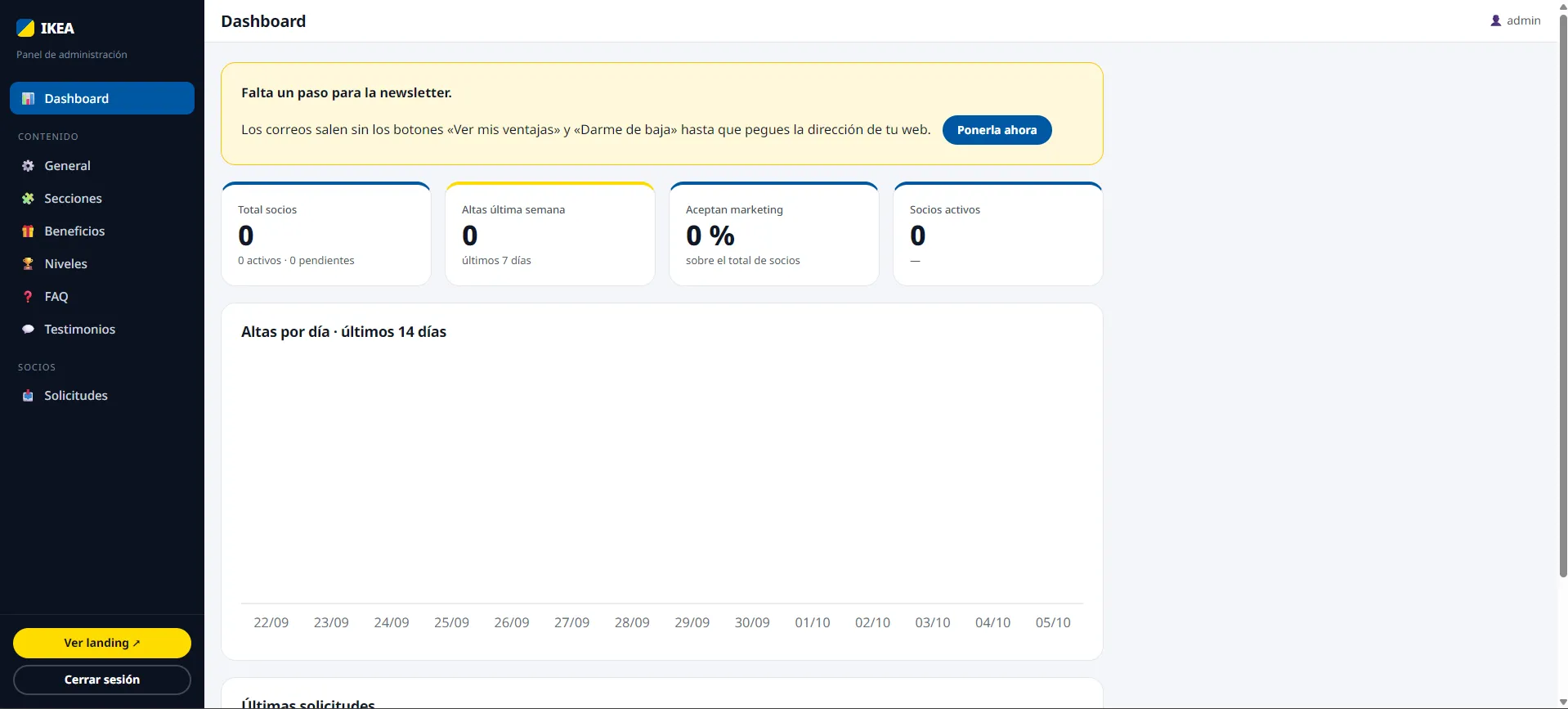The image size is (1568, 709).
Task: Click the Testimonios speech bubble icon
Action: 28,330
